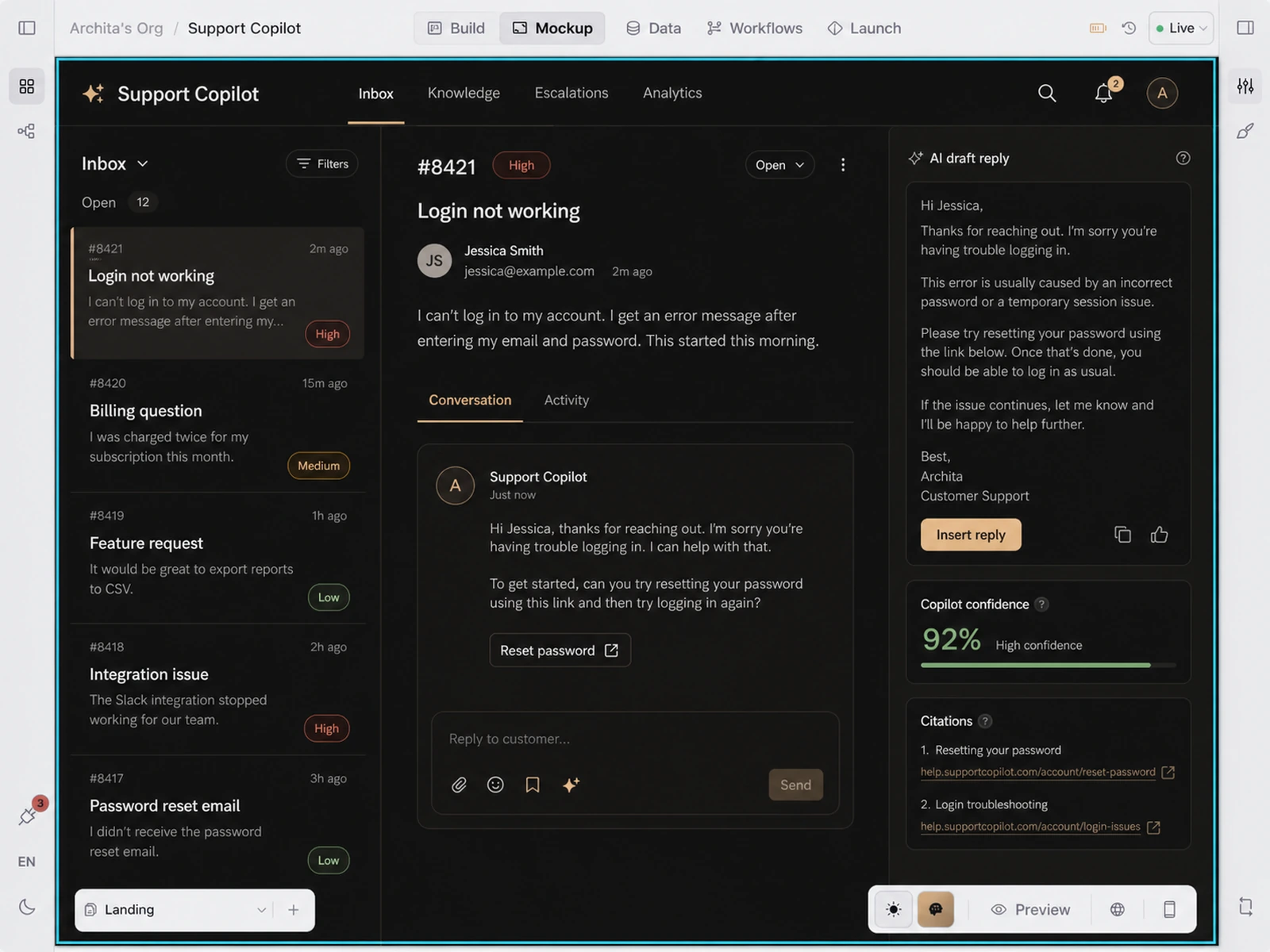The height and width of the screenshot is (952, 1270).
Task: Open help.supportcopilot.com/account/login-issues link
Action: (x=1030, y=827)
